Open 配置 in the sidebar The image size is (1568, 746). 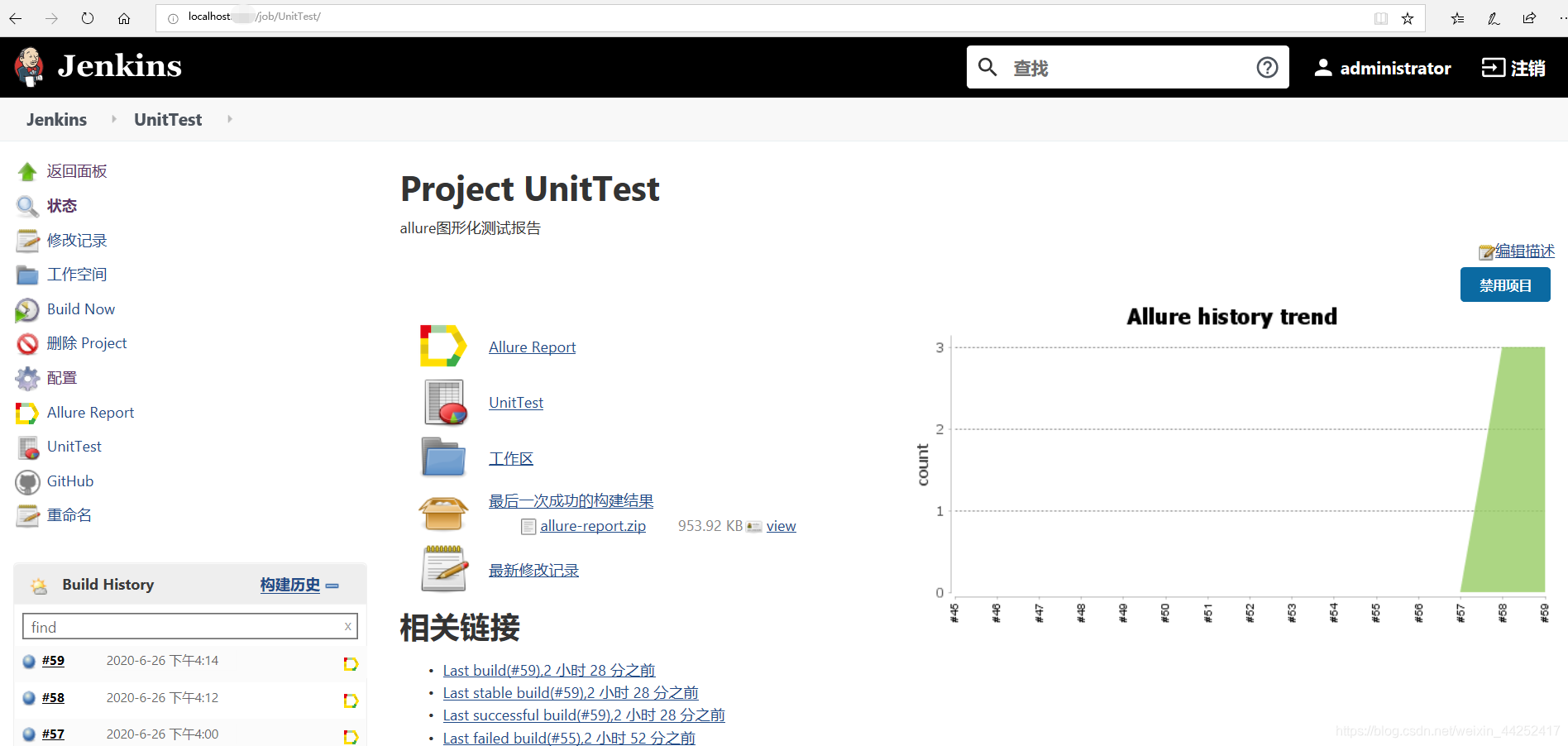[62, 378]
